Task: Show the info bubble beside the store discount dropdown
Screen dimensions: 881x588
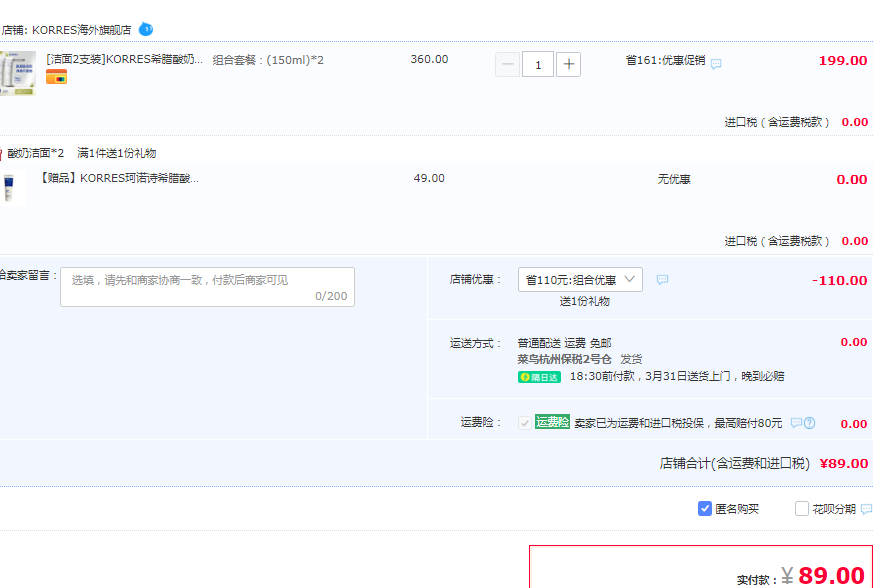Action: click(662, 280)
